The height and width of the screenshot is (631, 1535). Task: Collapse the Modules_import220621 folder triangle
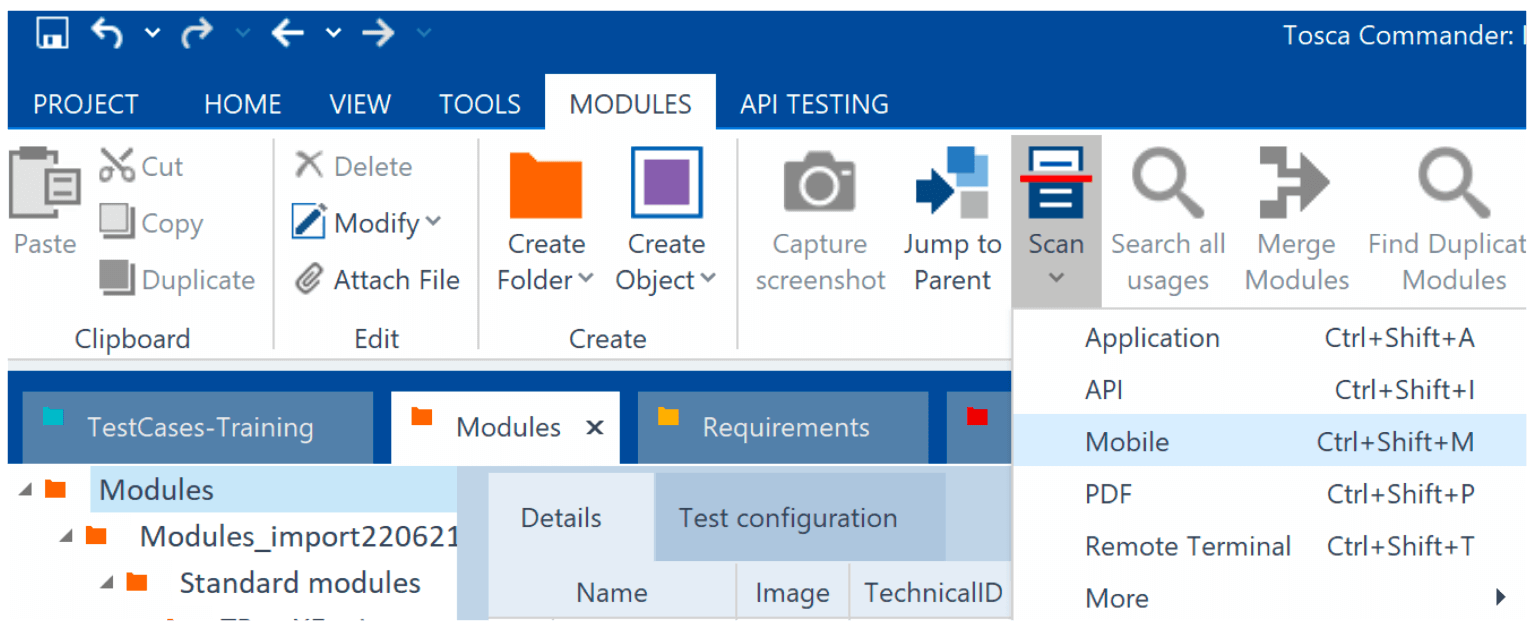[x=65, y=537]
